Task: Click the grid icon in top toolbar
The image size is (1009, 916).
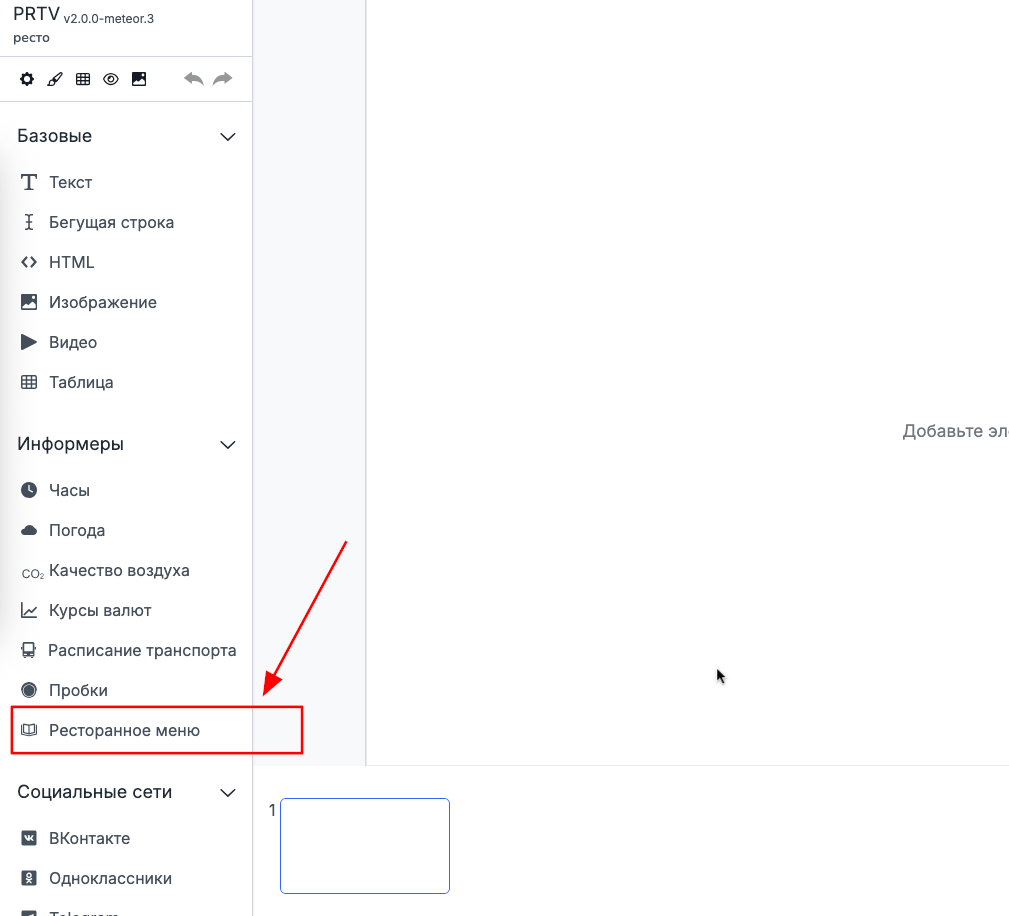Action: [x=83, y=79]
